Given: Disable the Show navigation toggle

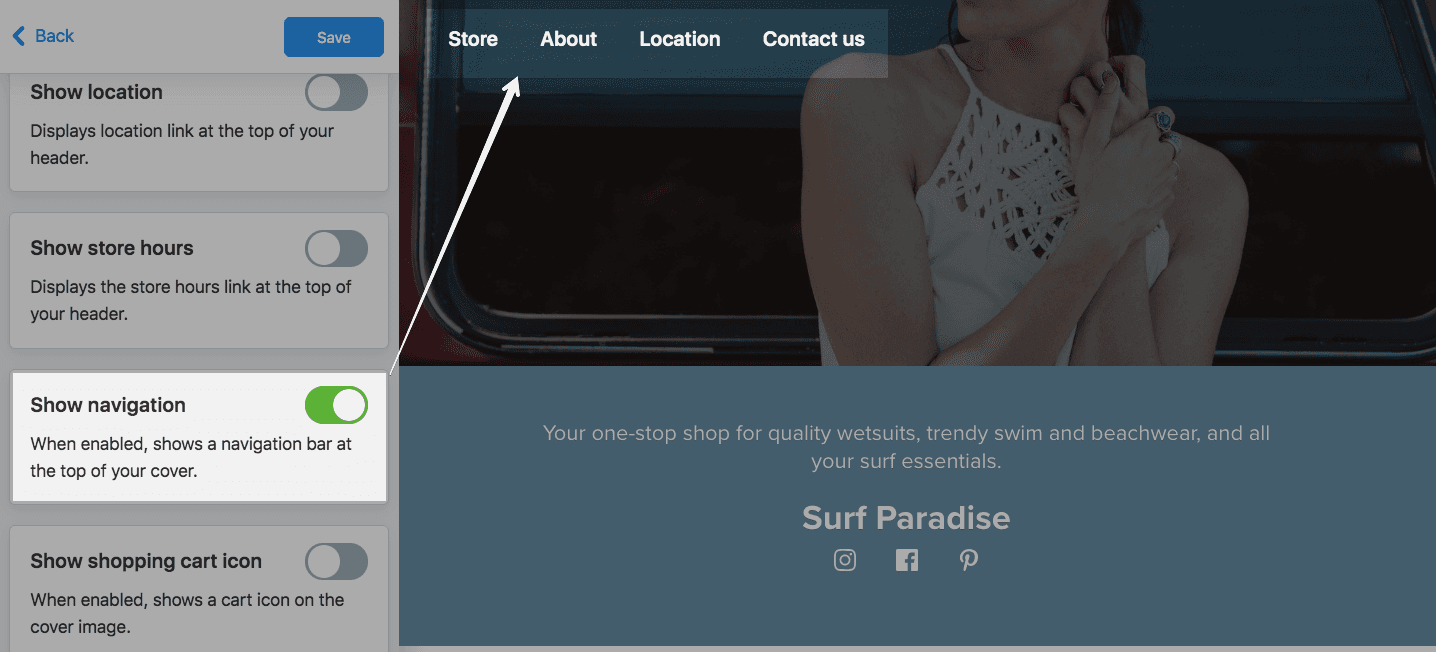Looking at the screenshot, I should (x=336, y=406).
